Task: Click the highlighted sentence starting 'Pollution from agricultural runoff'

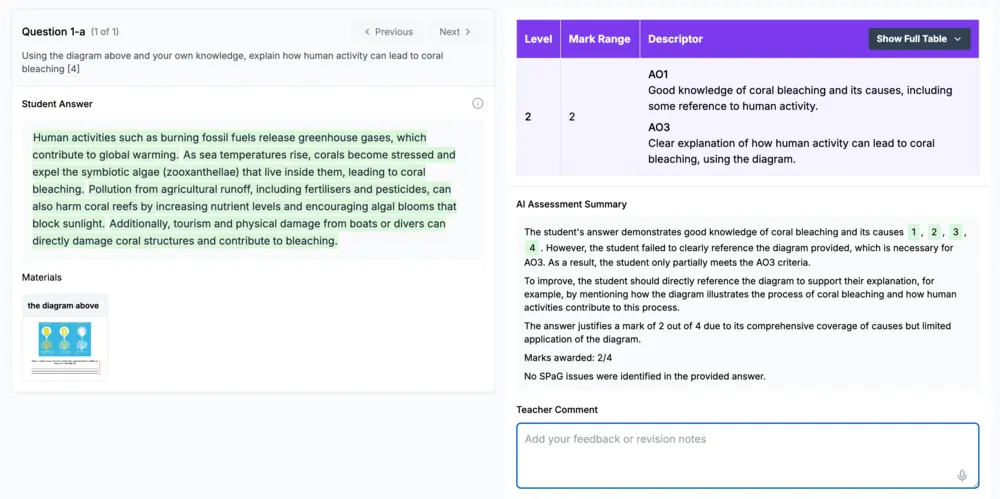Action: click(244, 207)
